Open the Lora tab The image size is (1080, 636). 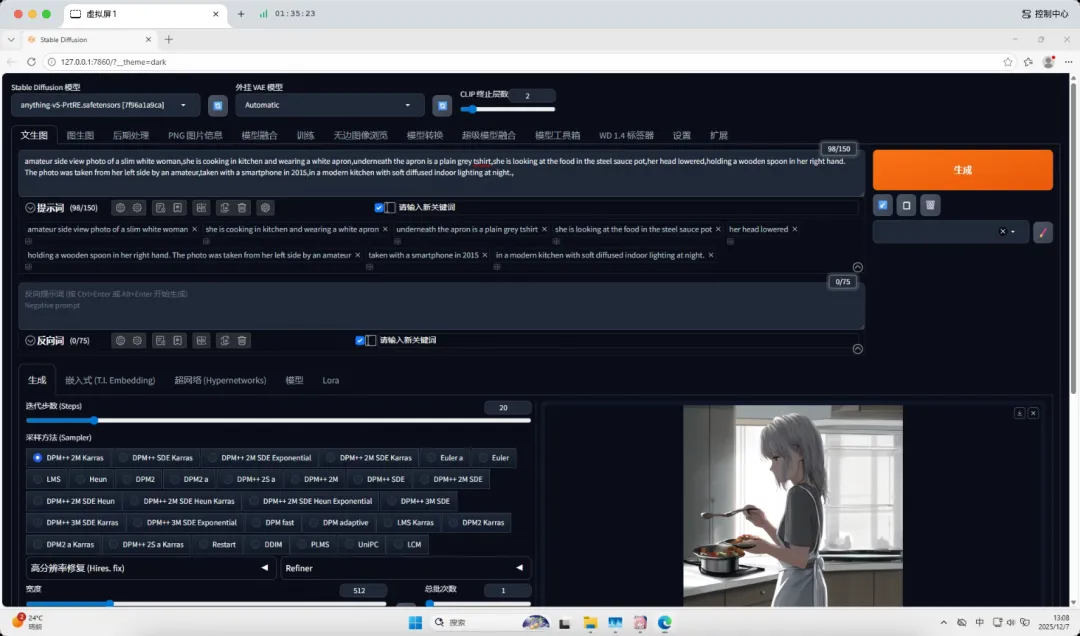[x=330, y=380]
